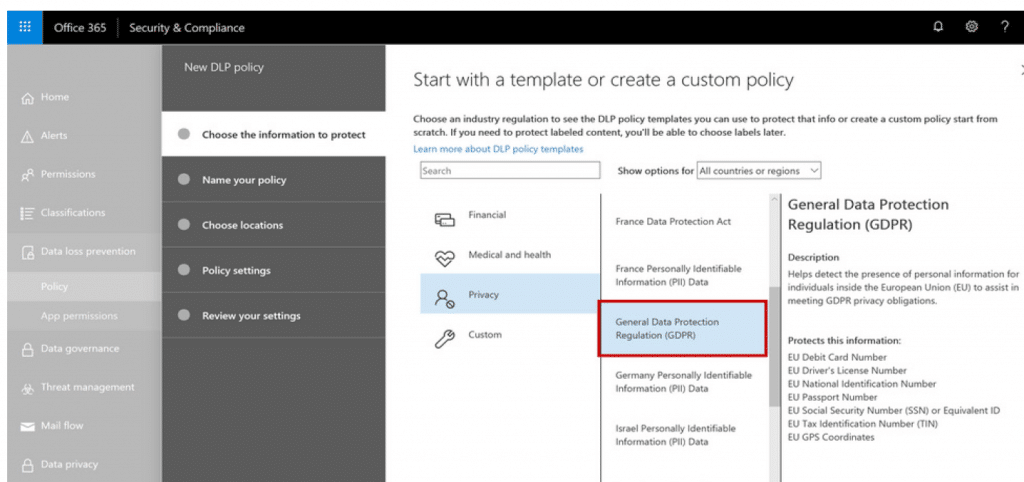Click EU Passport Number entry
This screenshot has width=1024, height=482.
[x=833, y=397]
